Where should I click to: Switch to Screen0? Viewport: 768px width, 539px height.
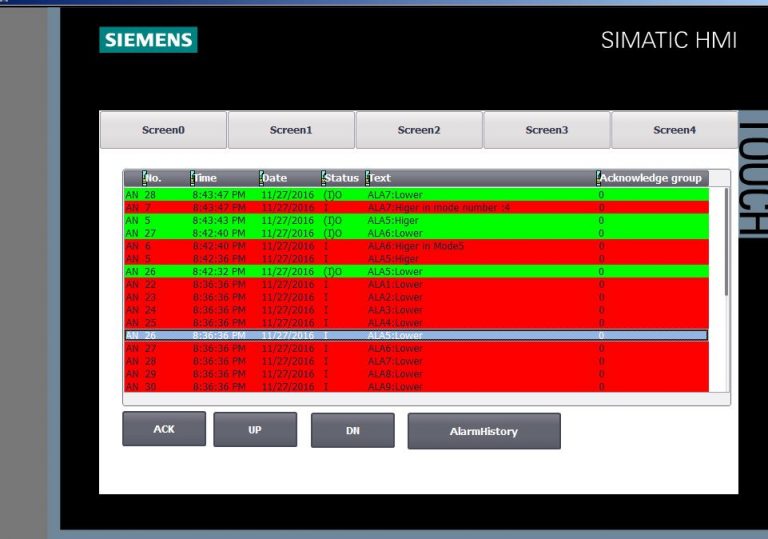tap(163, 130)
